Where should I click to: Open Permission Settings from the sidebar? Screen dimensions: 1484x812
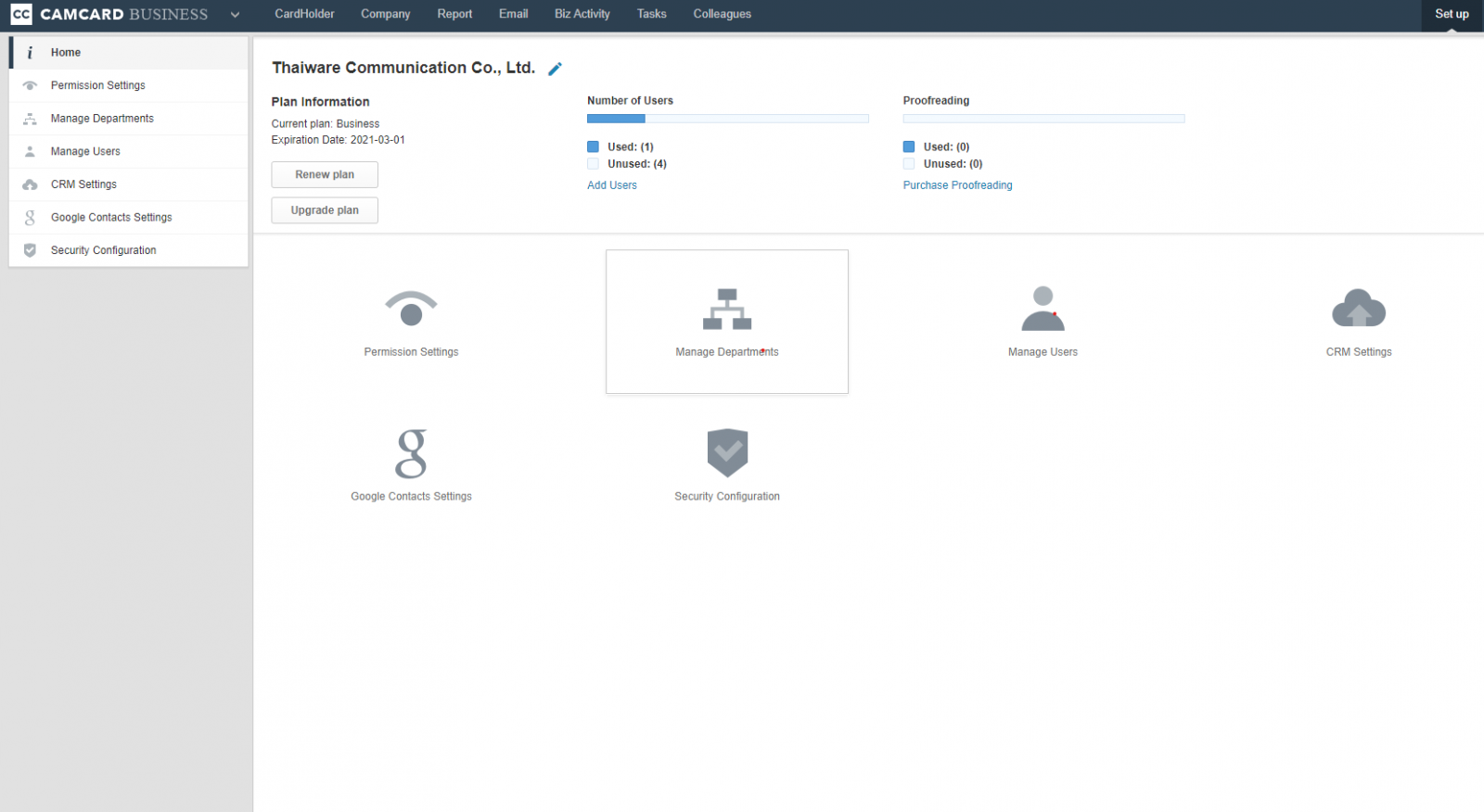[x=129, y=85]
